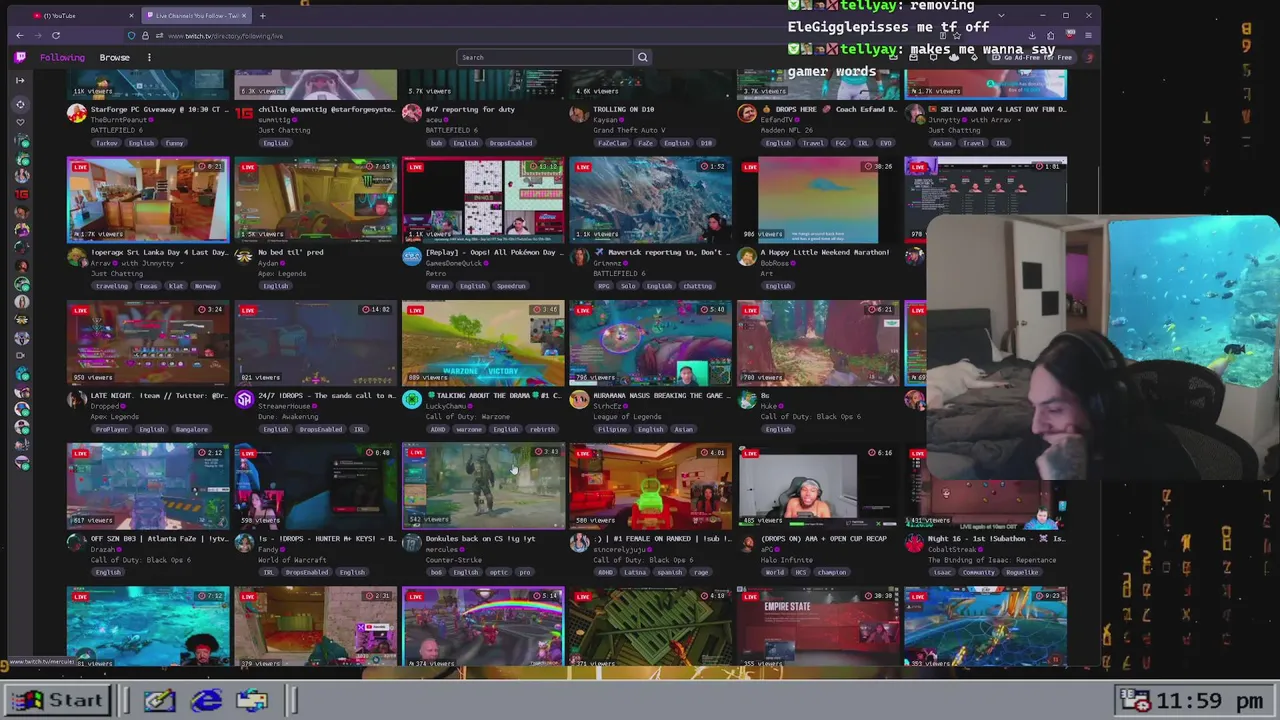This screenshot has width=1280, height=720.
Task: Open Aydan's No bed til' pred thumbnail
Action: tap(315, 199)
